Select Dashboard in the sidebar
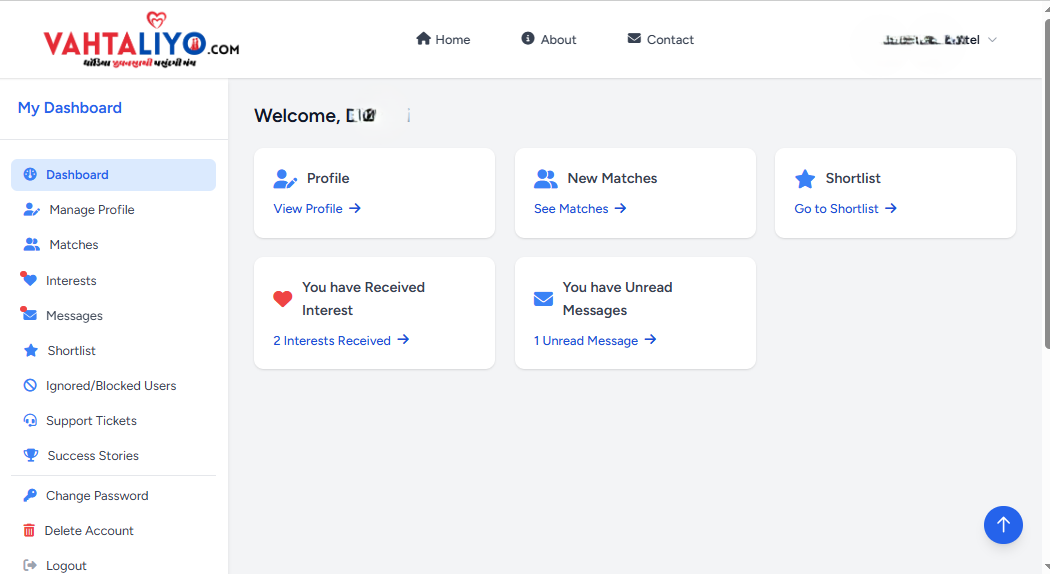The width and height of the screenshot is (1050, 574). pos(113,175)
